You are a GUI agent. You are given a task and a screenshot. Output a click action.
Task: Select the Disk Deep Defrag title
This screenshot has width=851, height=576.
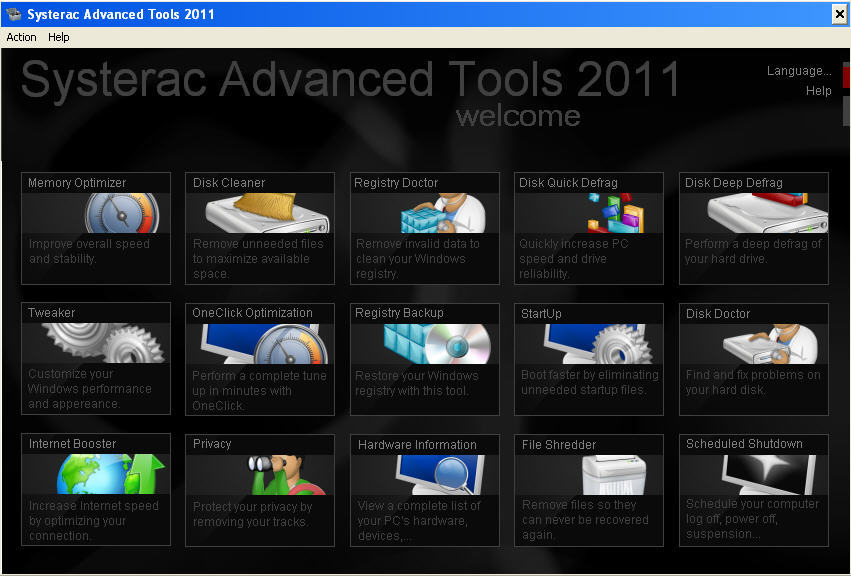point(733,183)
